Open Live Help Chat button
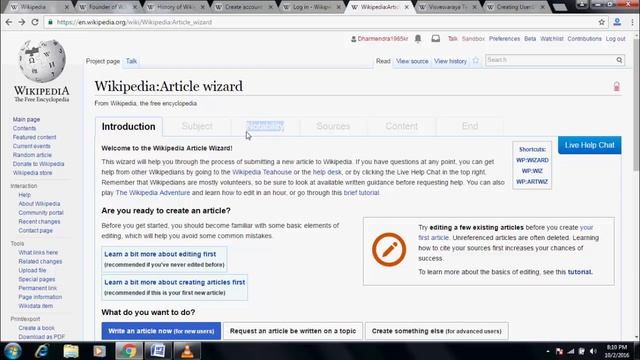 point(589,145)
